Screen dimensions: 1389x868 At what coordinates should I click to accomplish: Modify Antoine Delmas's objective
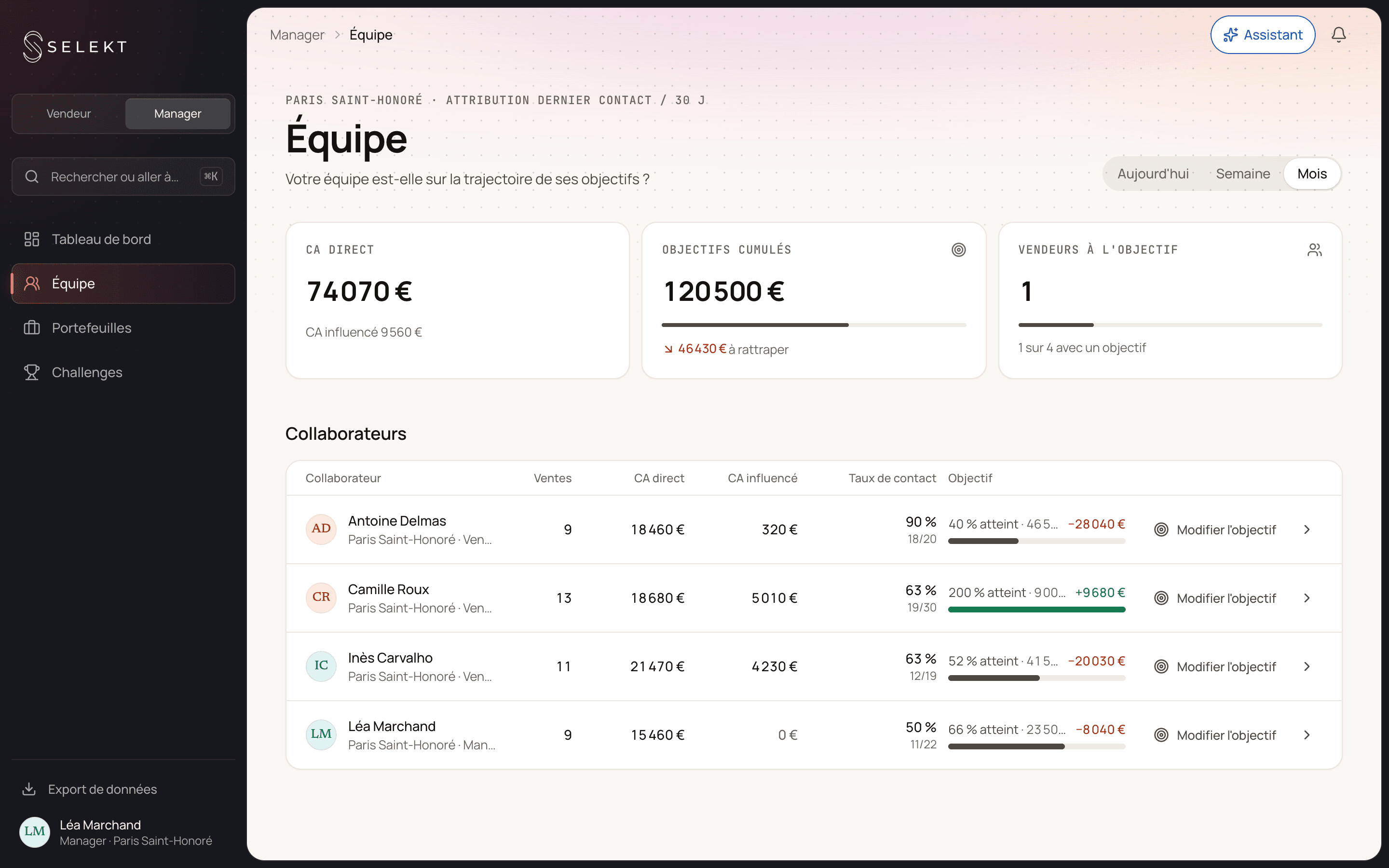(x=1215, y=529)
